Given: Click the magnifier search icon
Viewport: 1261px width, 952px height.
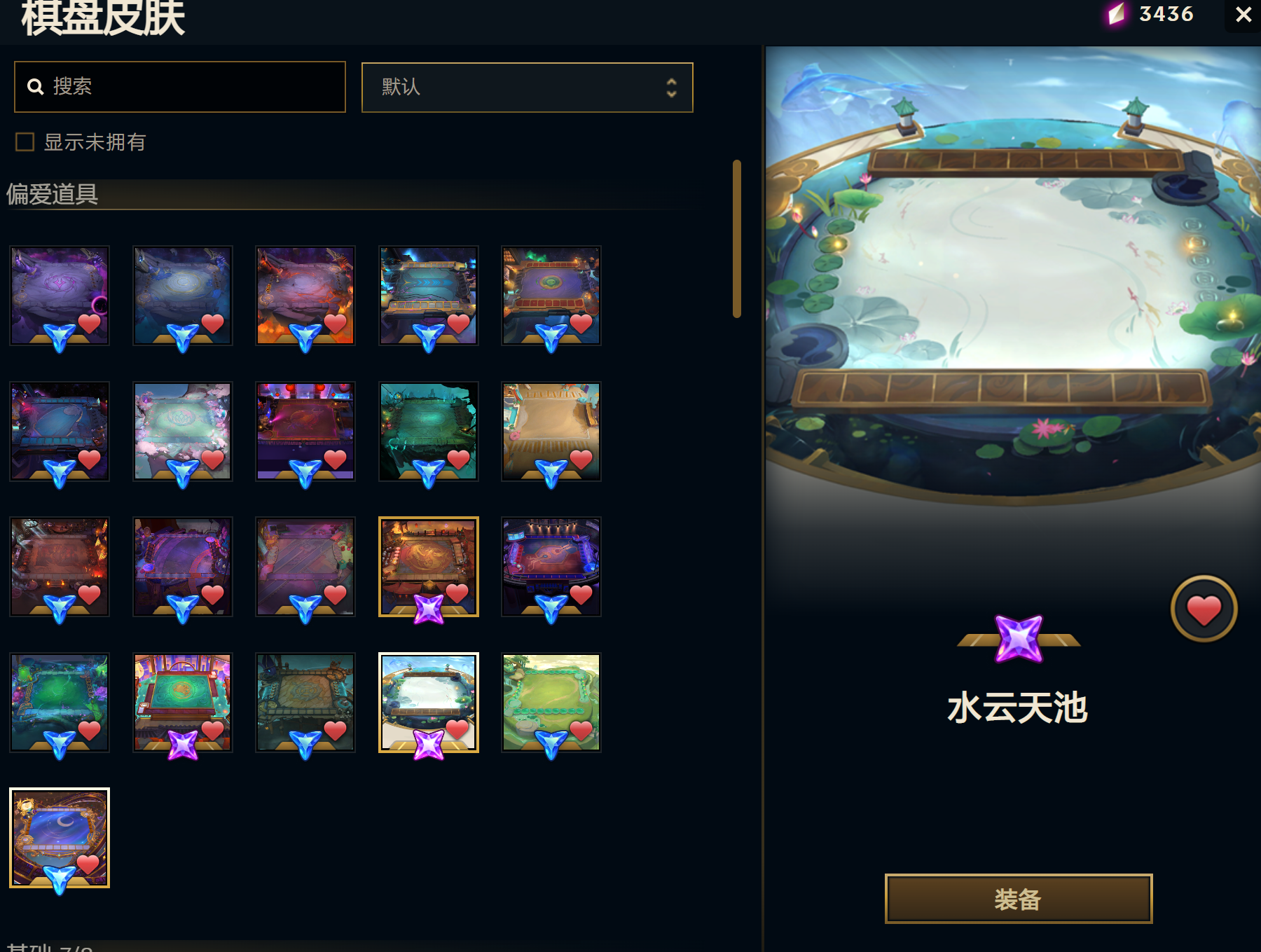Looking at the screenshot, I should pyautogui.click(x=35, y=86).
